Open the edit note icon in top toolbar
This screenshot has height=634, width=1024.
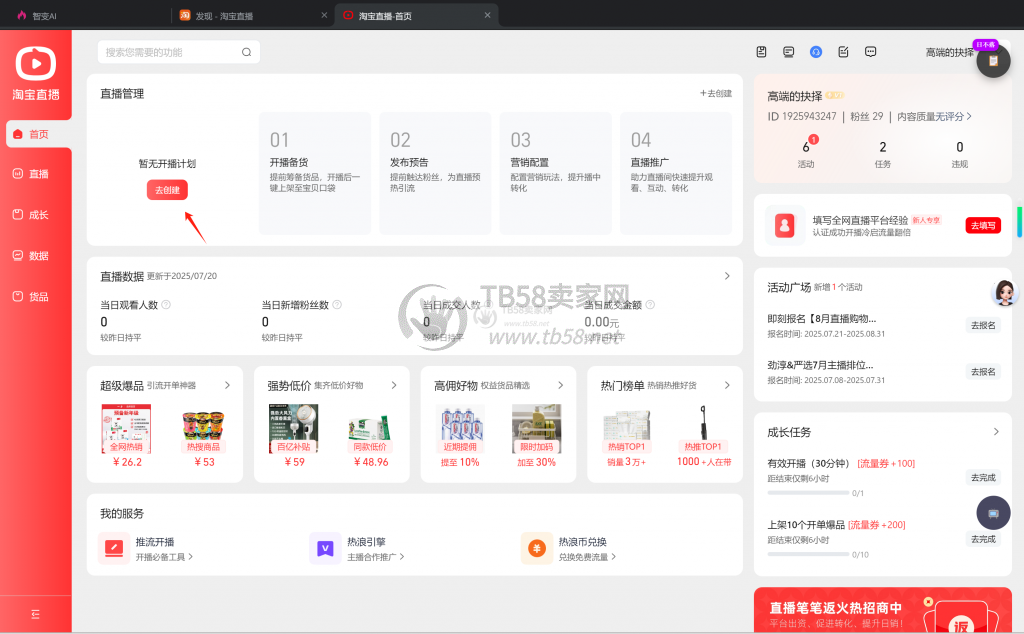pyautogui.click(x=843, y=52)
